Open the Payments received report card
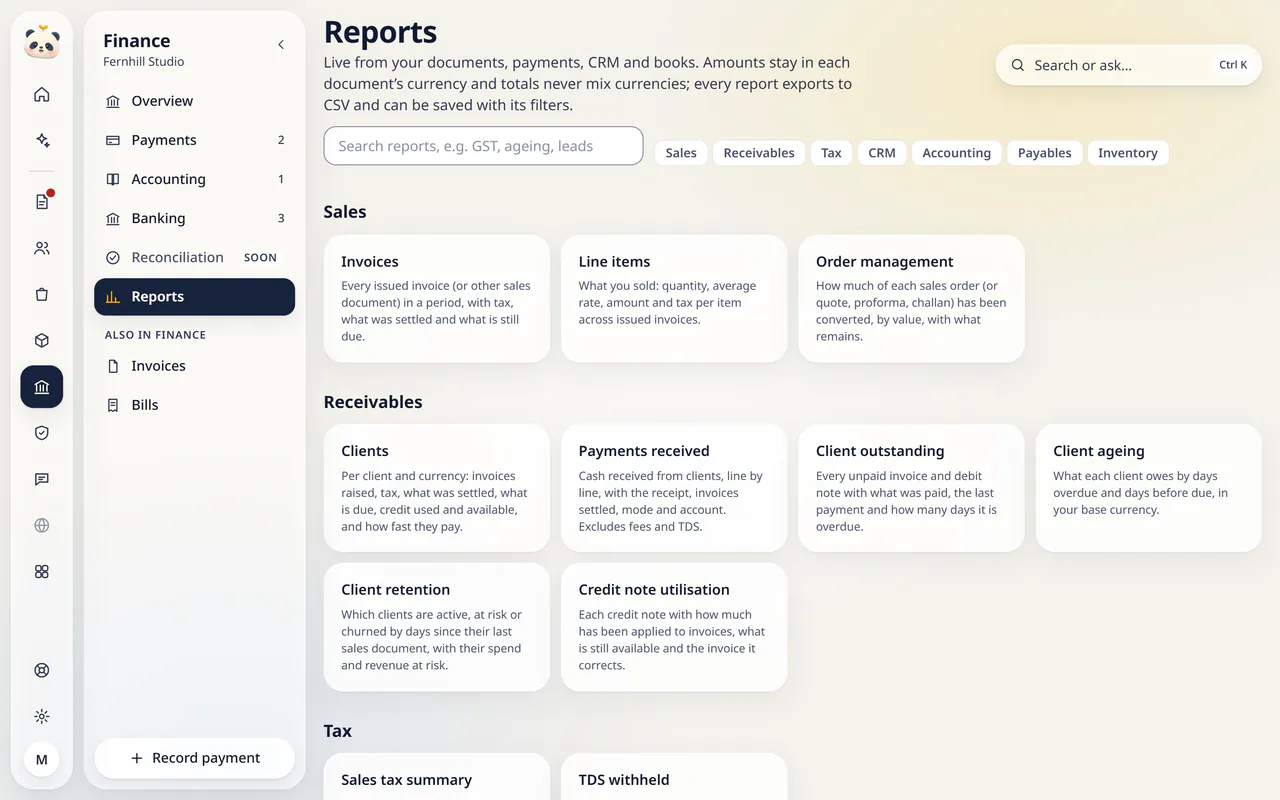The height and width of the screenshot is (800, 1280). (674, 488)
